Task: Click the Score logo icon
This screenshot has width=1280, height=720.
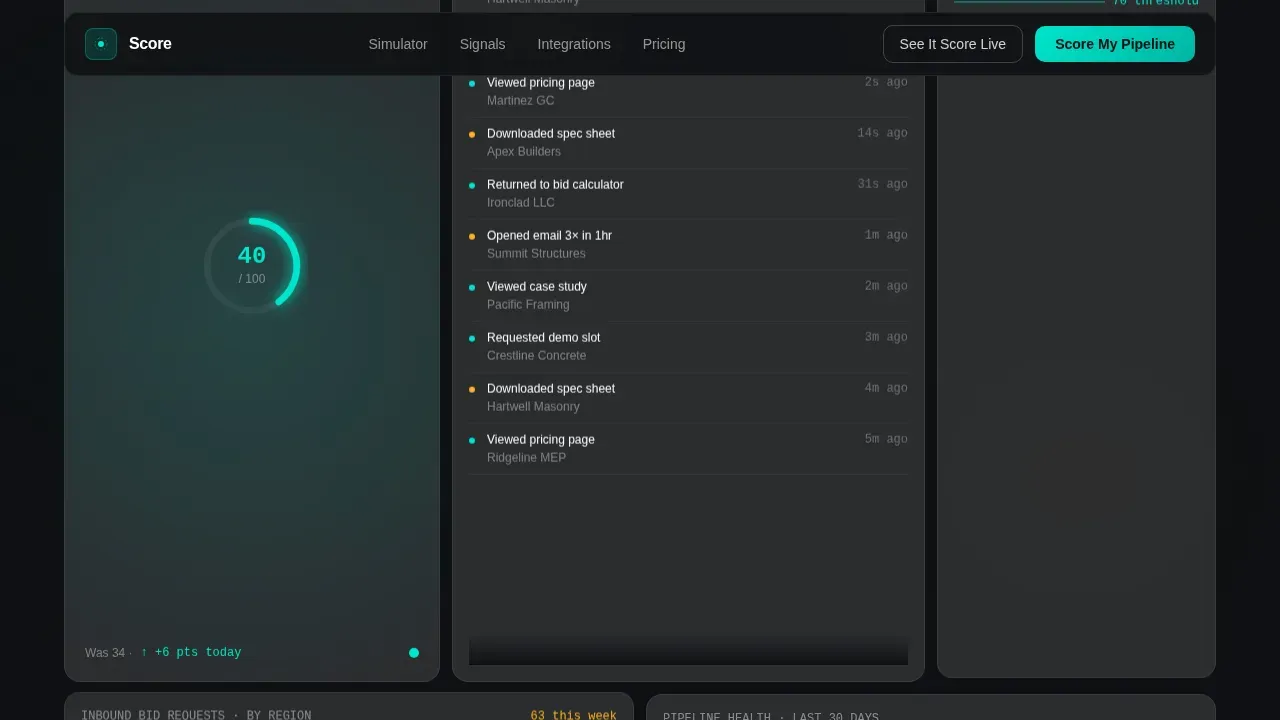Action: point(101,44)
